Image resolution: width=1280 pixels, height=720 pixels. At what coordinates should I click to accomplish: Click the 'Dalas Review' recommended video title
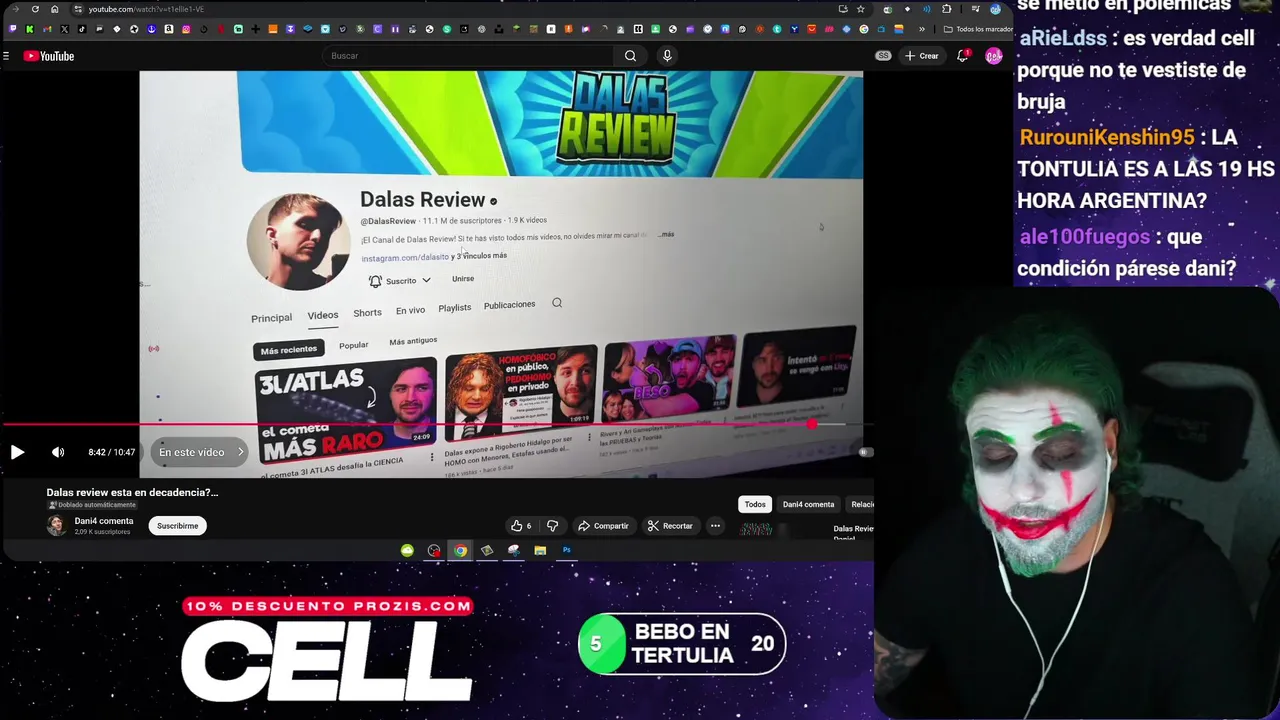click(x=853, y=528)
